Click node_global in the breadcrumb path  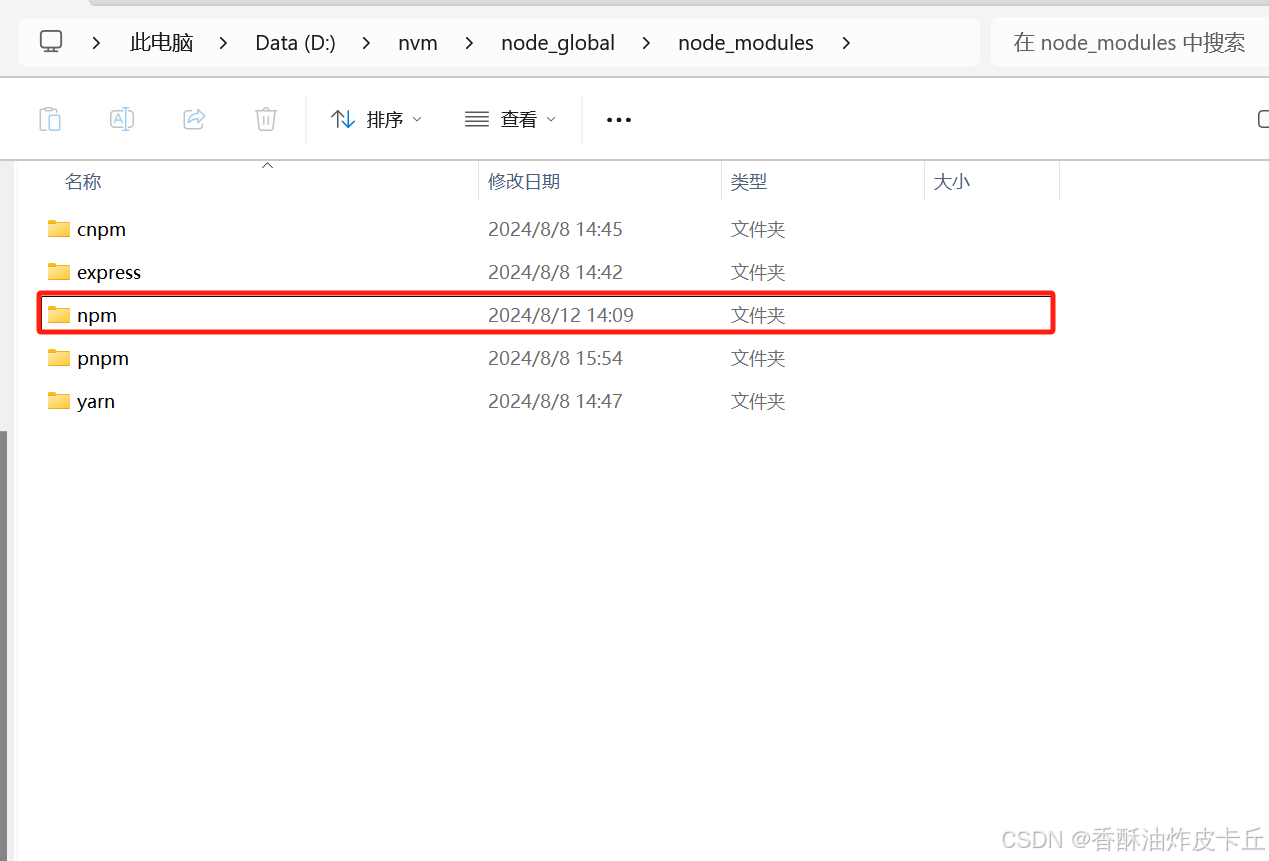(x=558, y=43)
